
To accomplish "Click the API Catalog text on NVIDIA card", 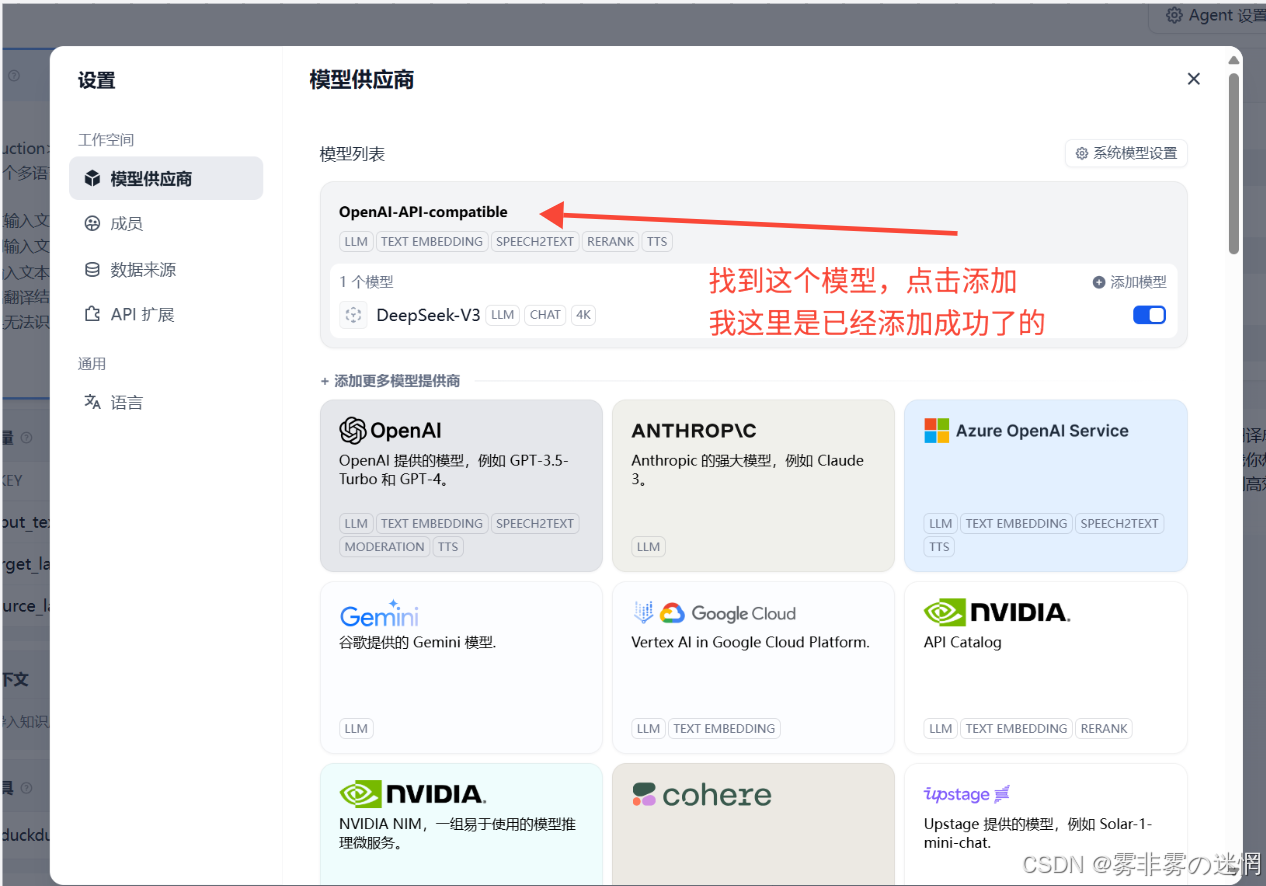I will (x=962, y=642).
